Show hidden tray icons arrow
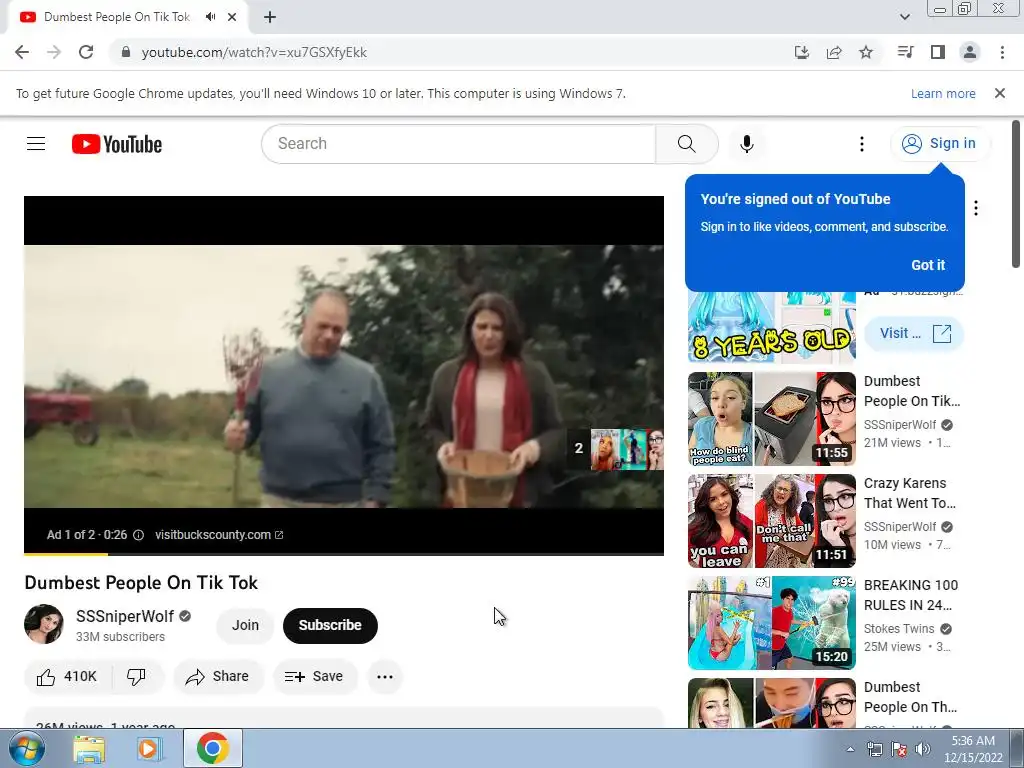Screen dimensions: 1024x768 (x=850, y=749)
